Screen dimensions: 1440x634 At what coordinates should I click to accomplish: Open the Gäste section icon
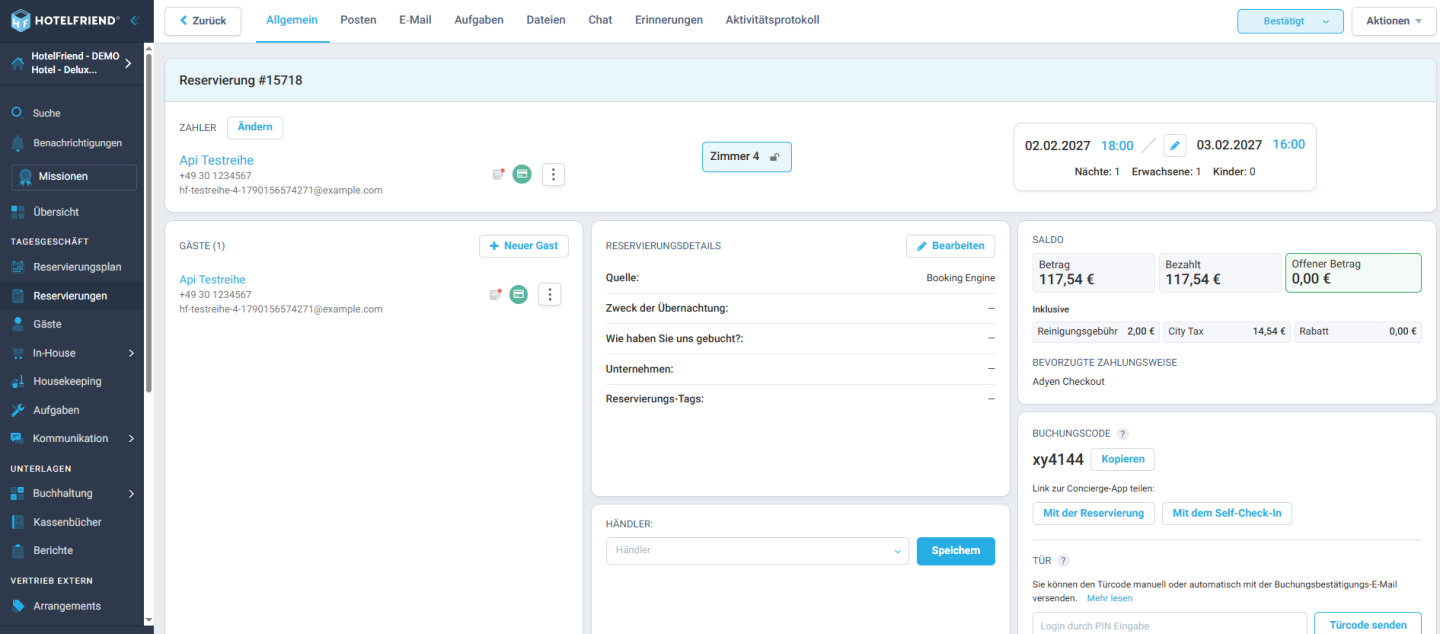tap(17, 324)
